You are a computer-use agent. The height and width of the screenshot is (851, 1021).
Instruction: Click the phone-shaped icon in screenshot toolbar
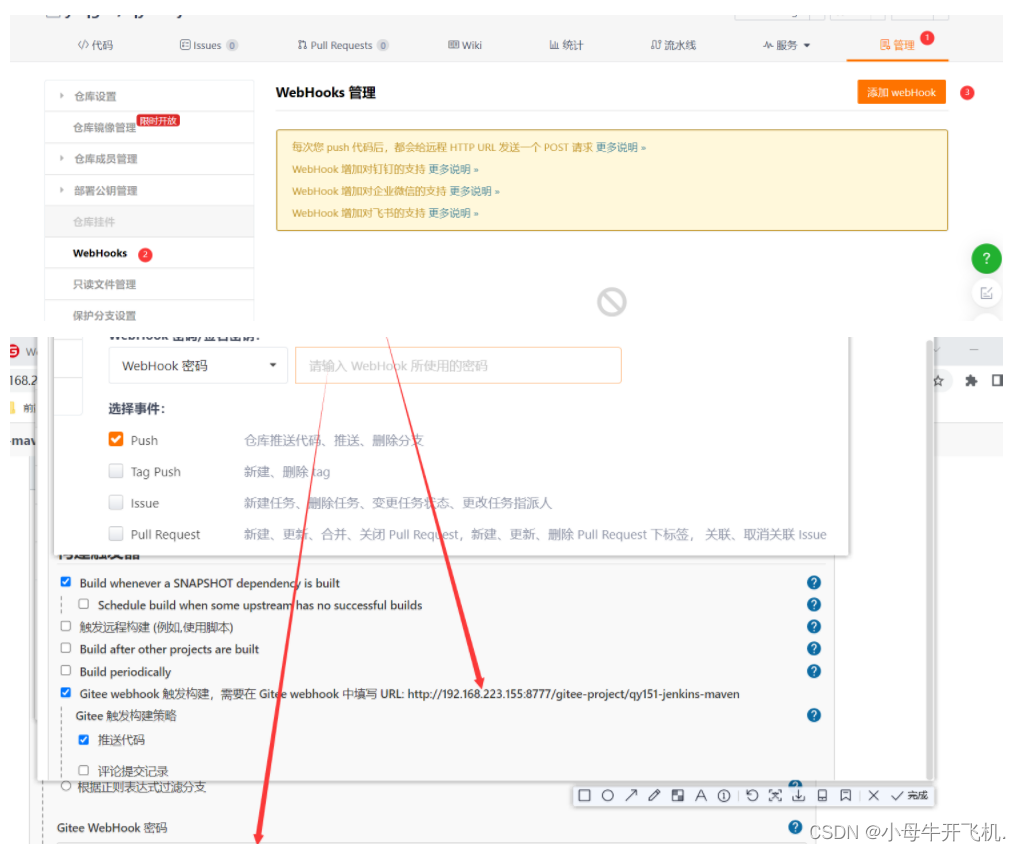tap(822, 796)
